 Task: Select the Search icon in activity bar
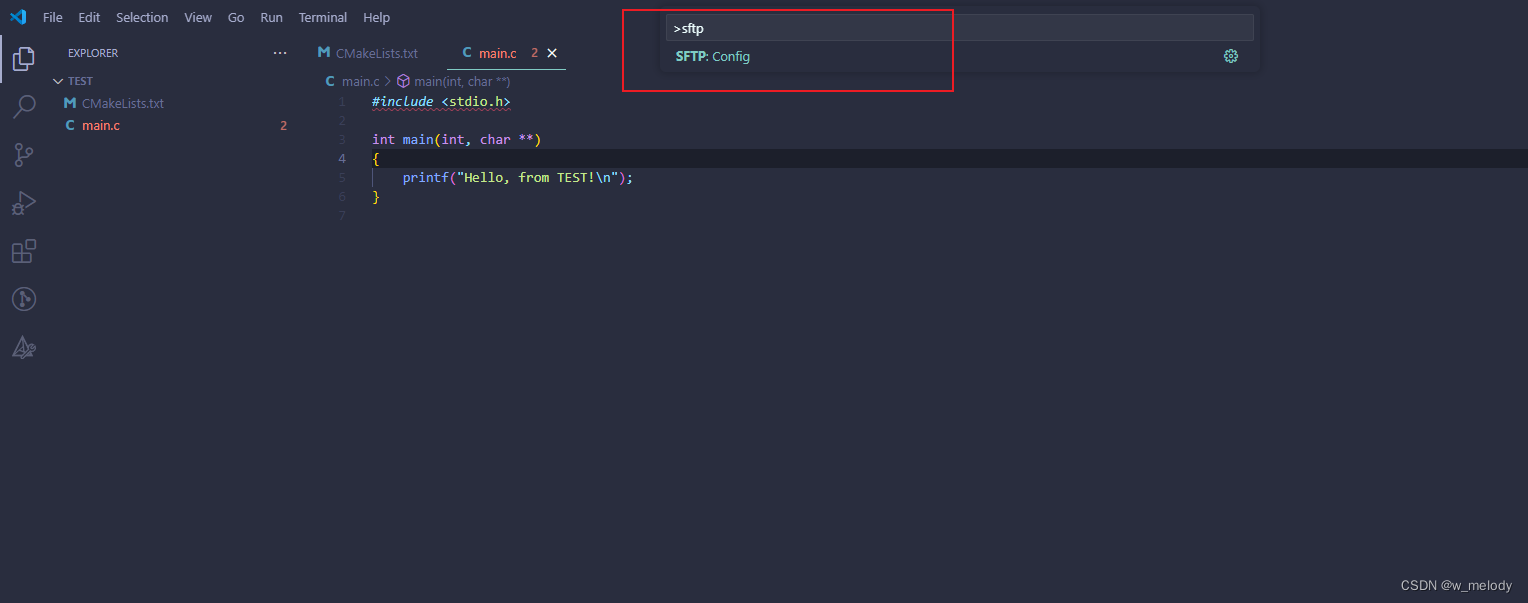pyautogui.click(x=23, y=106)
